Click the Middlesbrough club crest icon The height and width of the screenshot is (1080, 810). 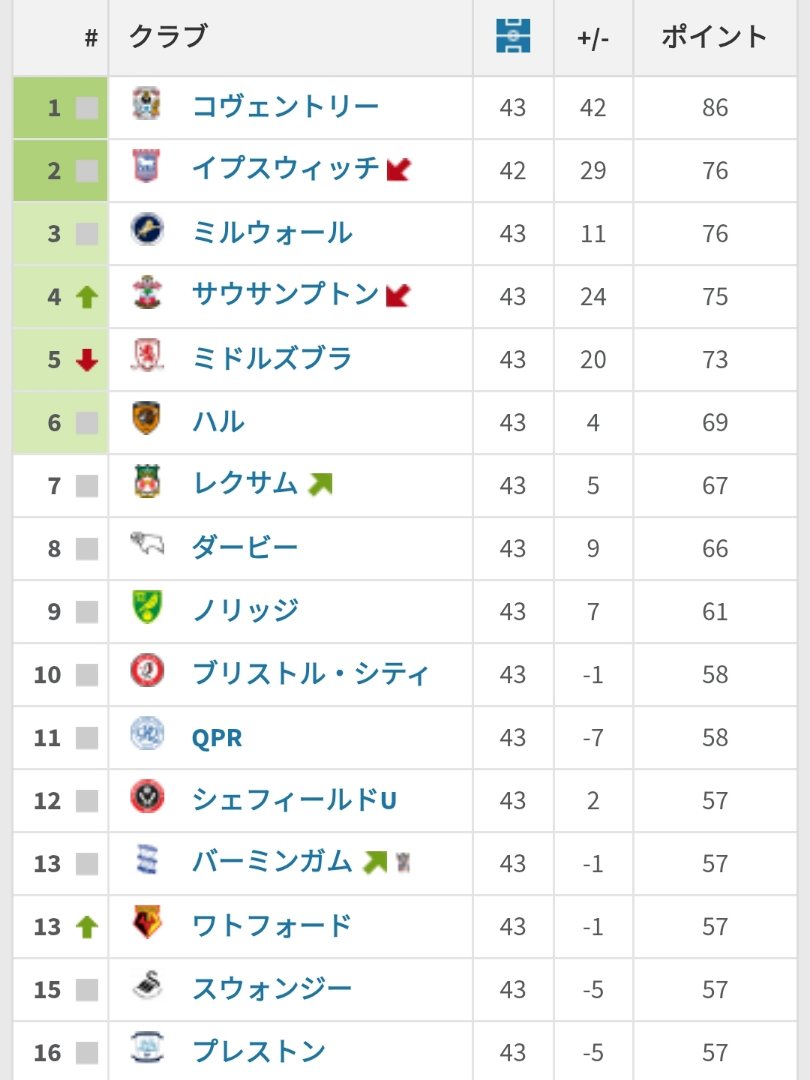pos(147,357)
